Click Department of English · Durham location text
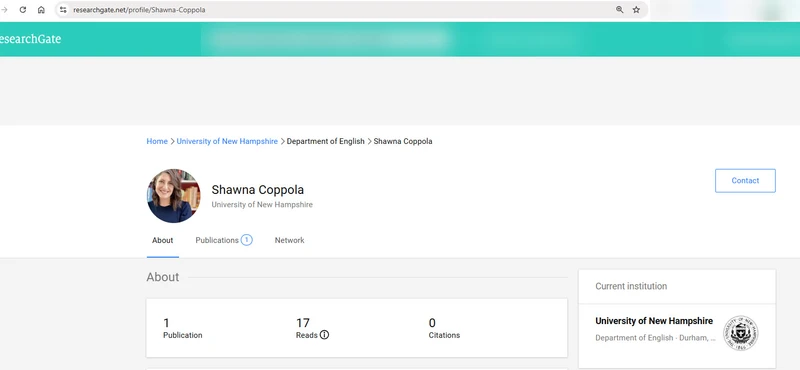800x370 pixels. [656, 338]
